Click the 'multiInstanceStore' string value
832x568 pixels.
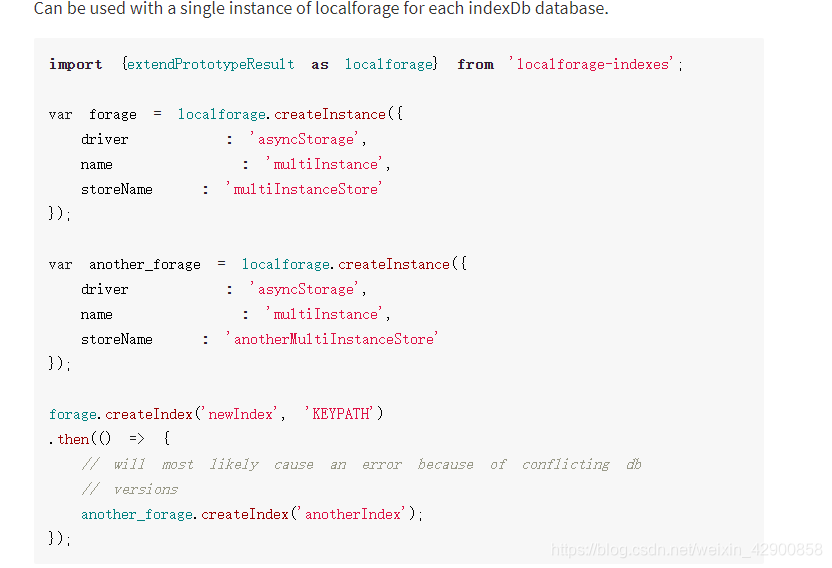[x=305, y=189]
